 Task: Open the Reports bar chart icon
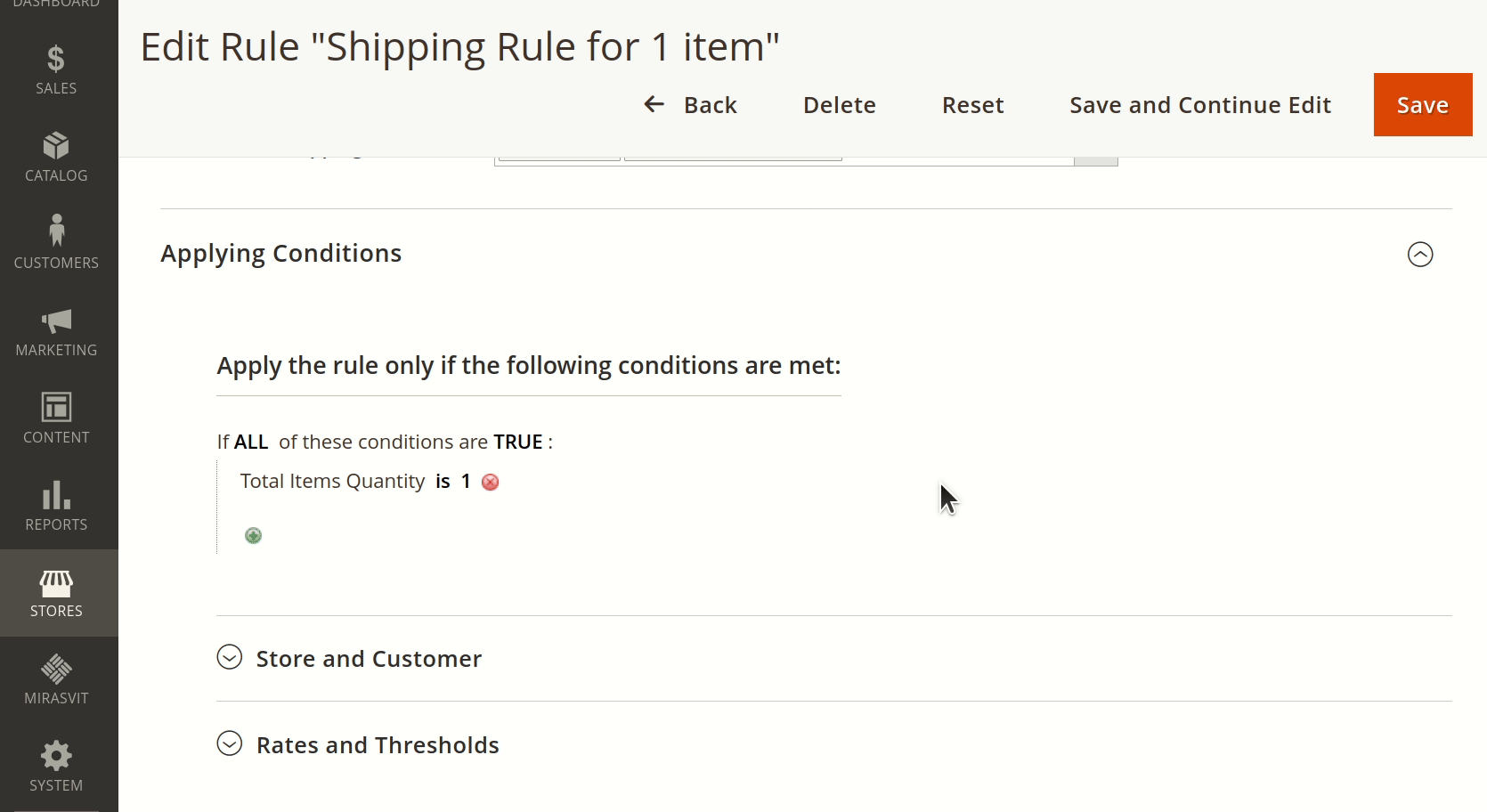pyautogui.click(x=56, y=495)
